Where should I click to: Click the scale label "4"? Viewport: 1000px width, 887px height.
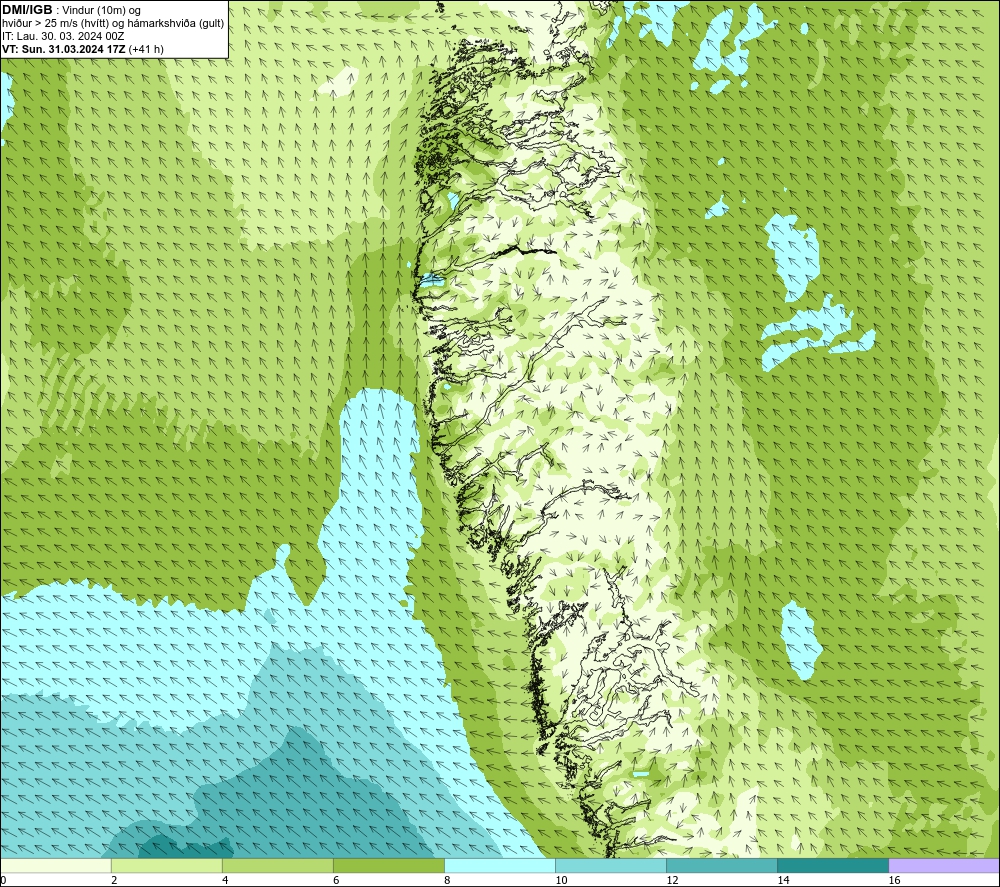tap(225, 881)
